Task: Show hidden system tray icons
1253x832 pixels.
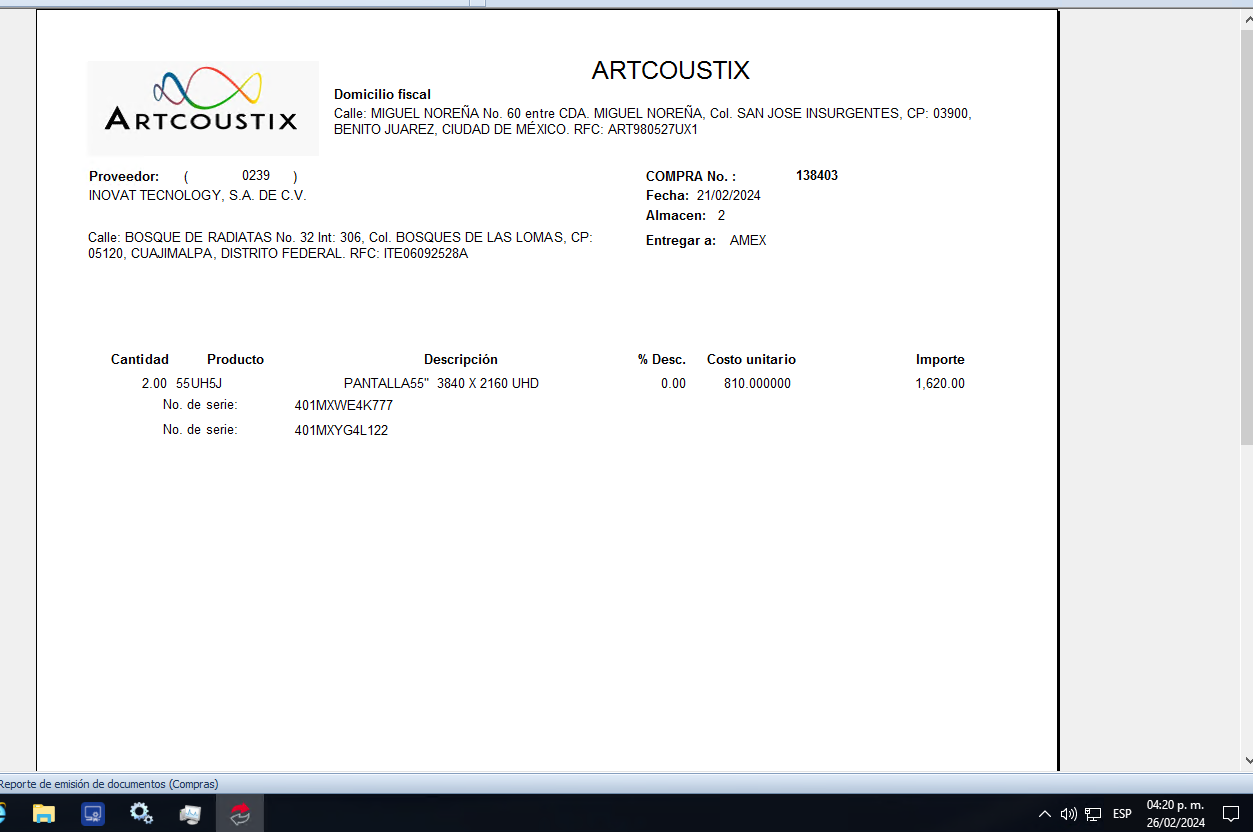Action: click(1045, 814)
